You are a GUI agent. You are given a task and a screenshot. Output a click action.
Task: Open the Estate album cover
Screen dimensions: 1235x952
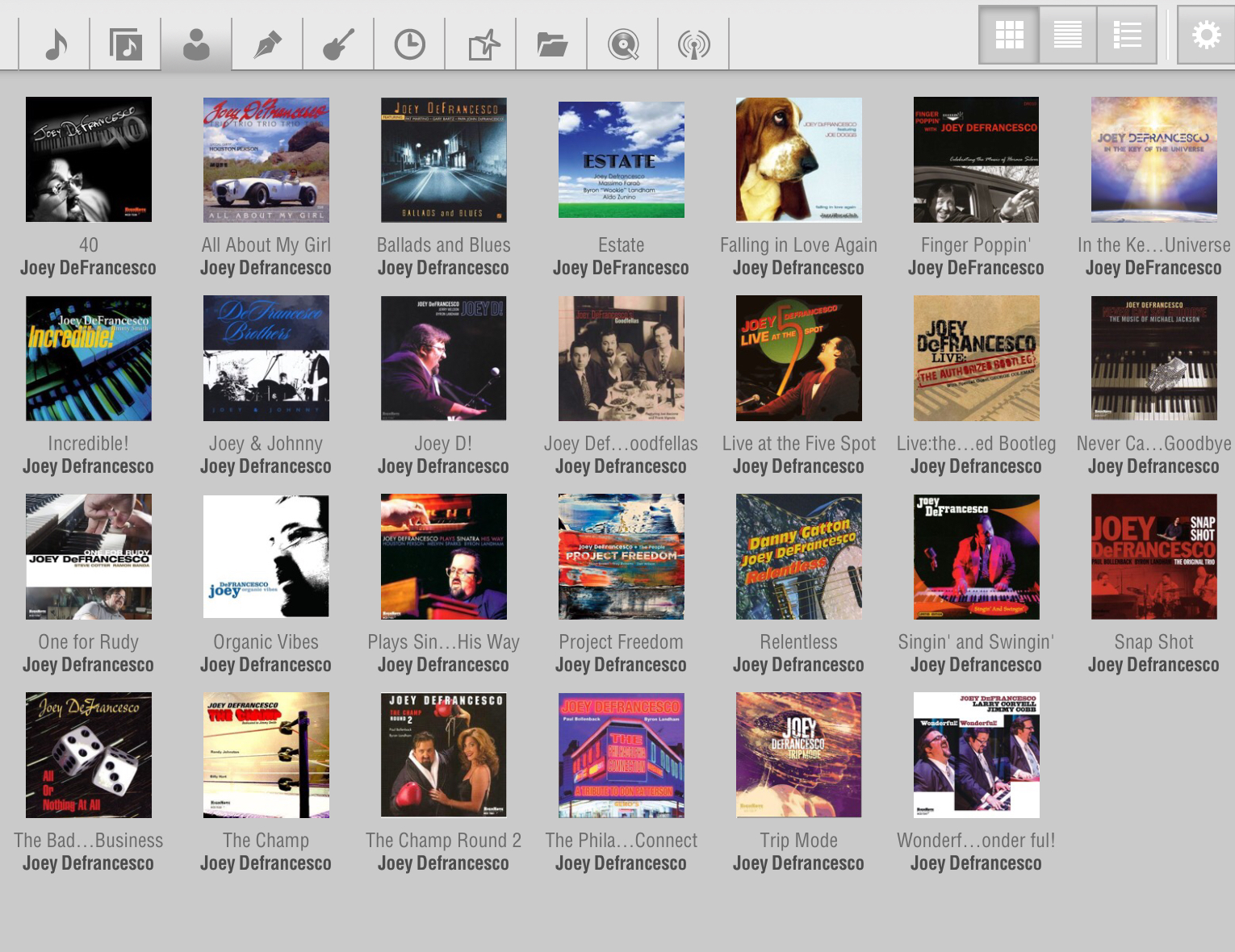pyautogui.click(x=622, y=160)
